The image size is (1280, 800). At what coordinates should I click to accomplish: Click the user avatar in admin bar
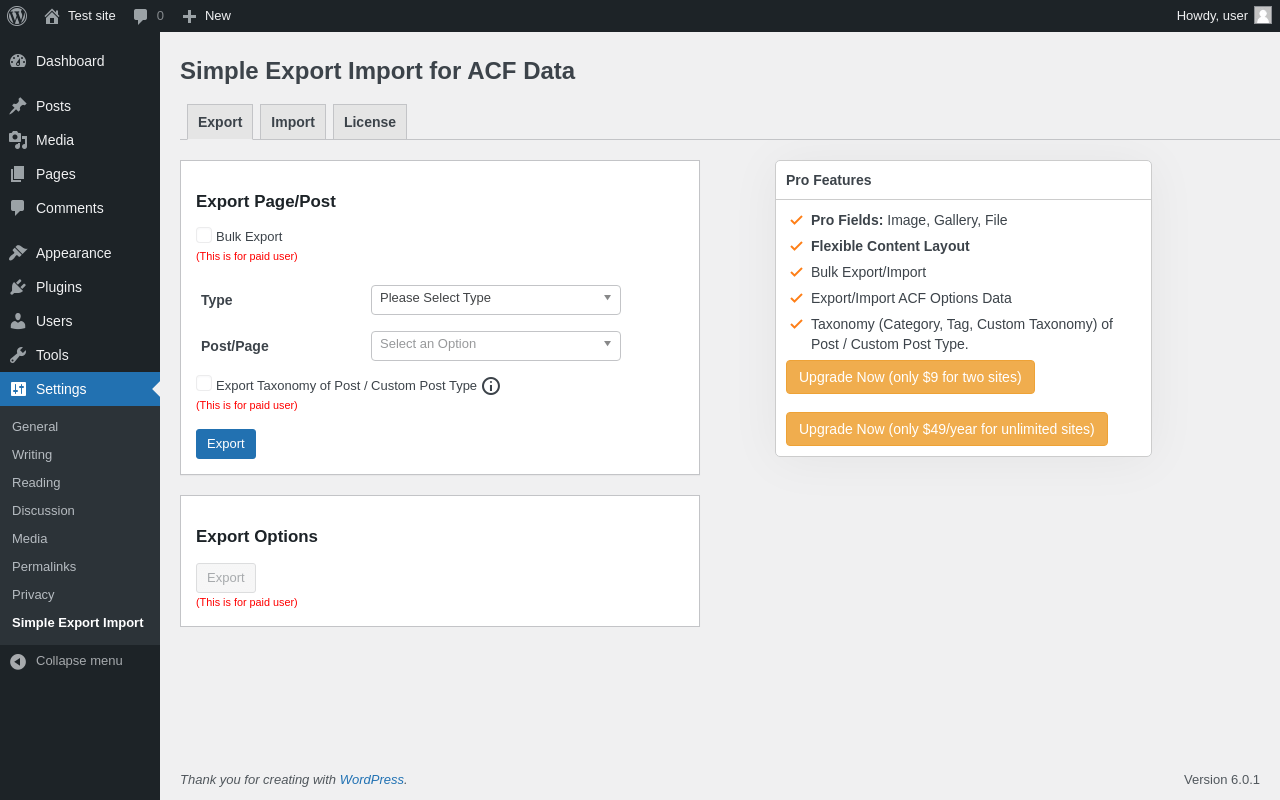pos(1263,15)
